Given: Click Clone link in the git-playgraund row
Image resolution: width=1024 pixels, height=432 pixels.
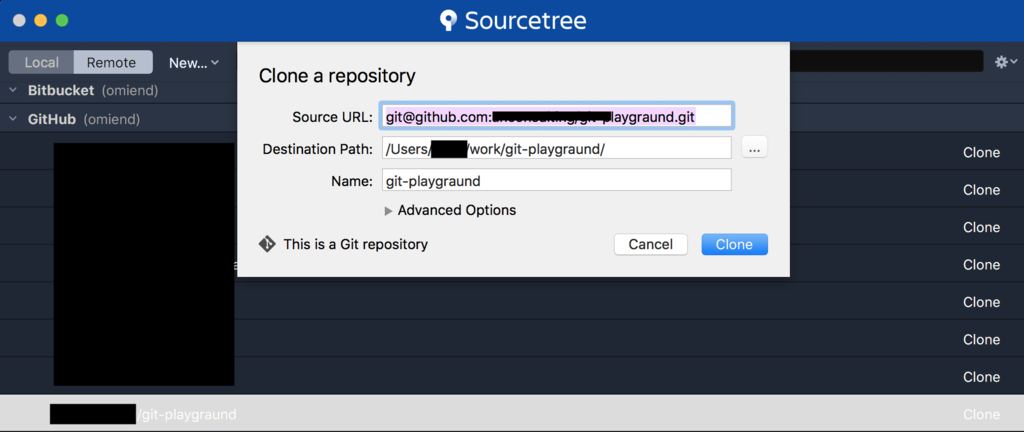Looking at the screenshot, I should pos(982,414).
